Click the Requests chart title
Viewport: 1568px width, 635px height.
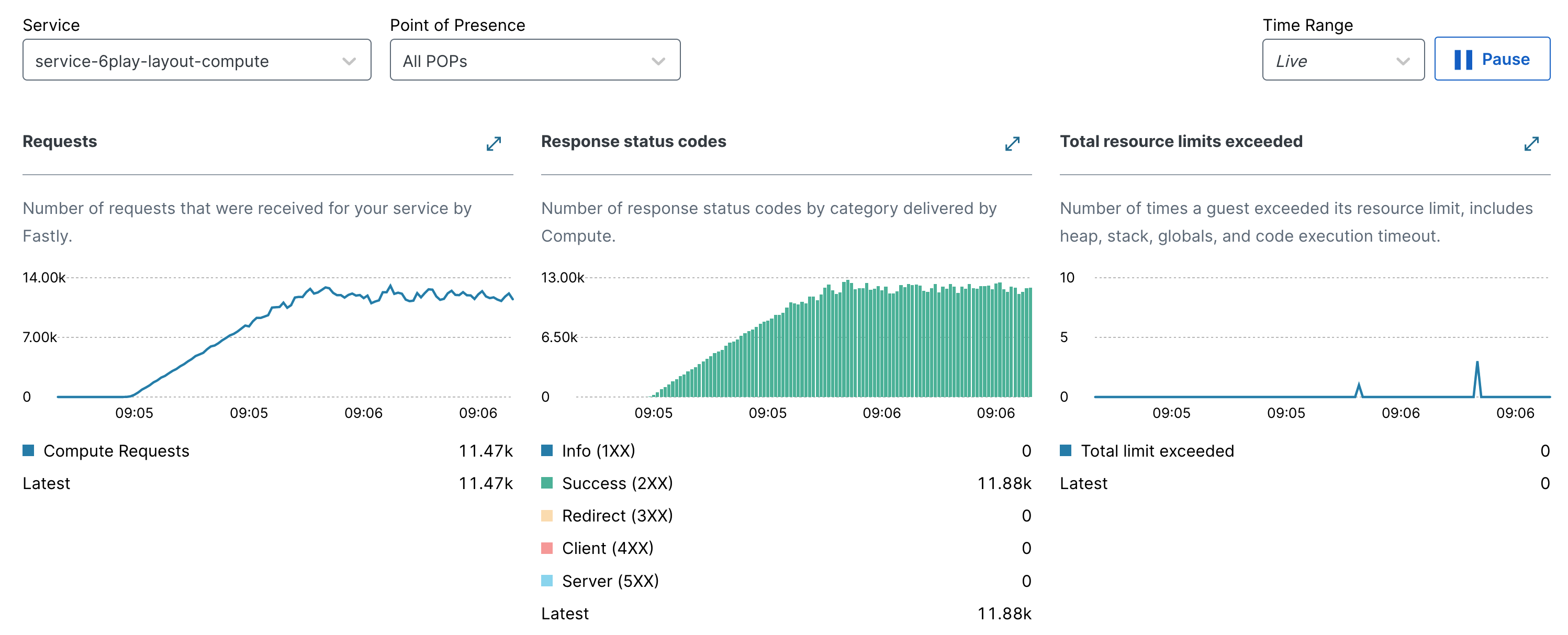[x=60, y=141]
